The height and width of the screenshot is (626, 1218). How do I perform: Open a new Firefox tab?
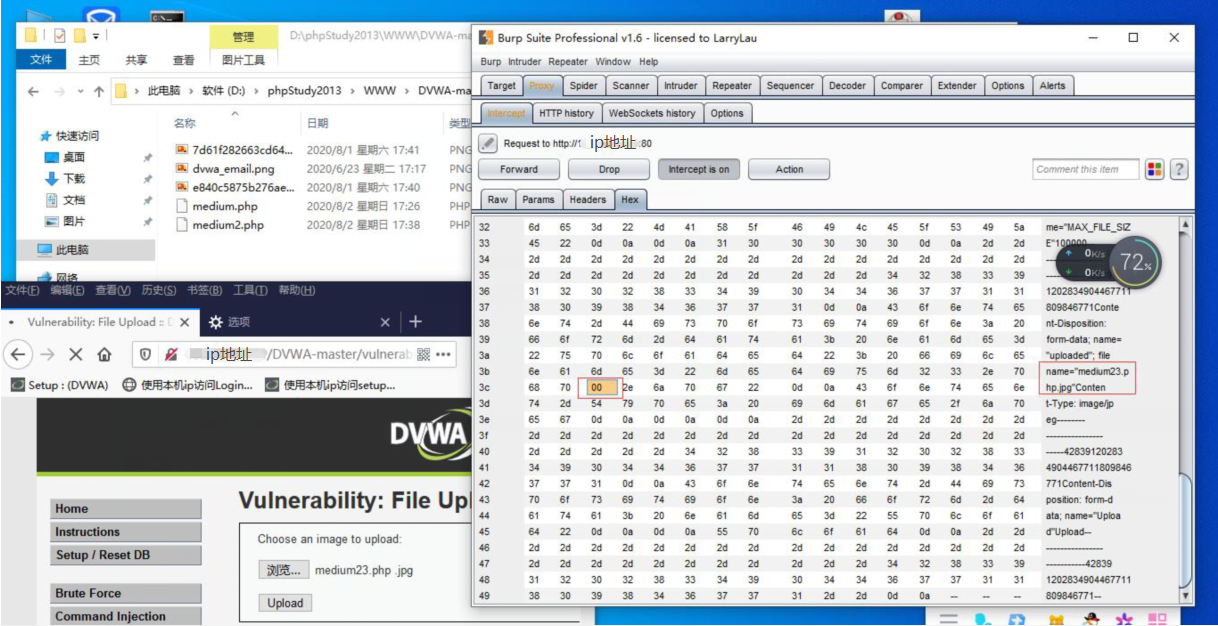point(415,322)
